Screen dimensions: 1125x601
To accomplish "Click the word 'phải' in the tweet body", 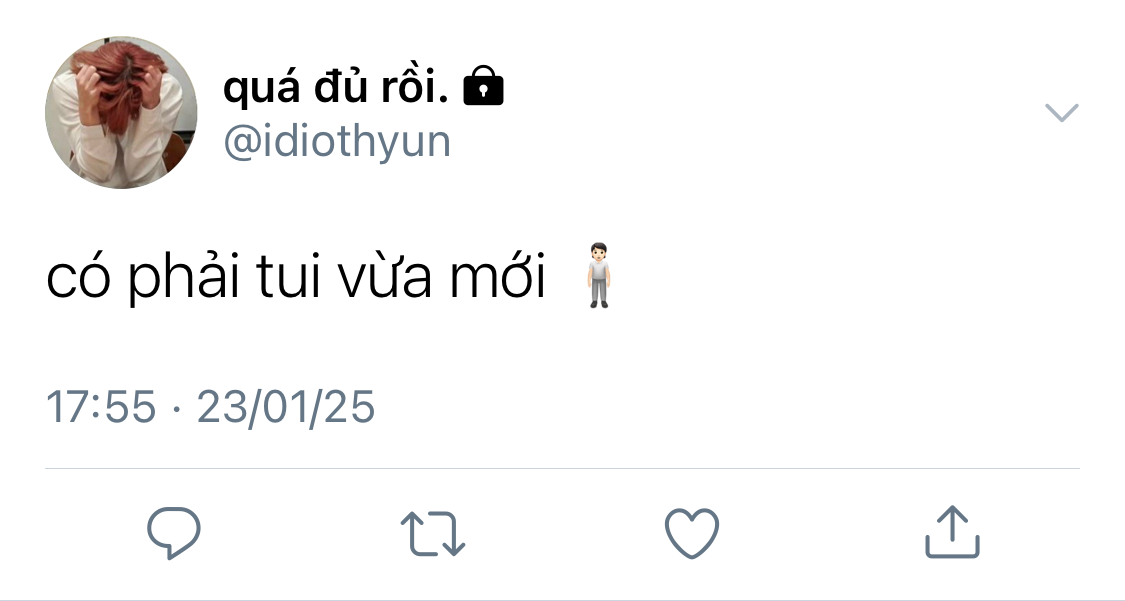I will (x=184, y=278).
